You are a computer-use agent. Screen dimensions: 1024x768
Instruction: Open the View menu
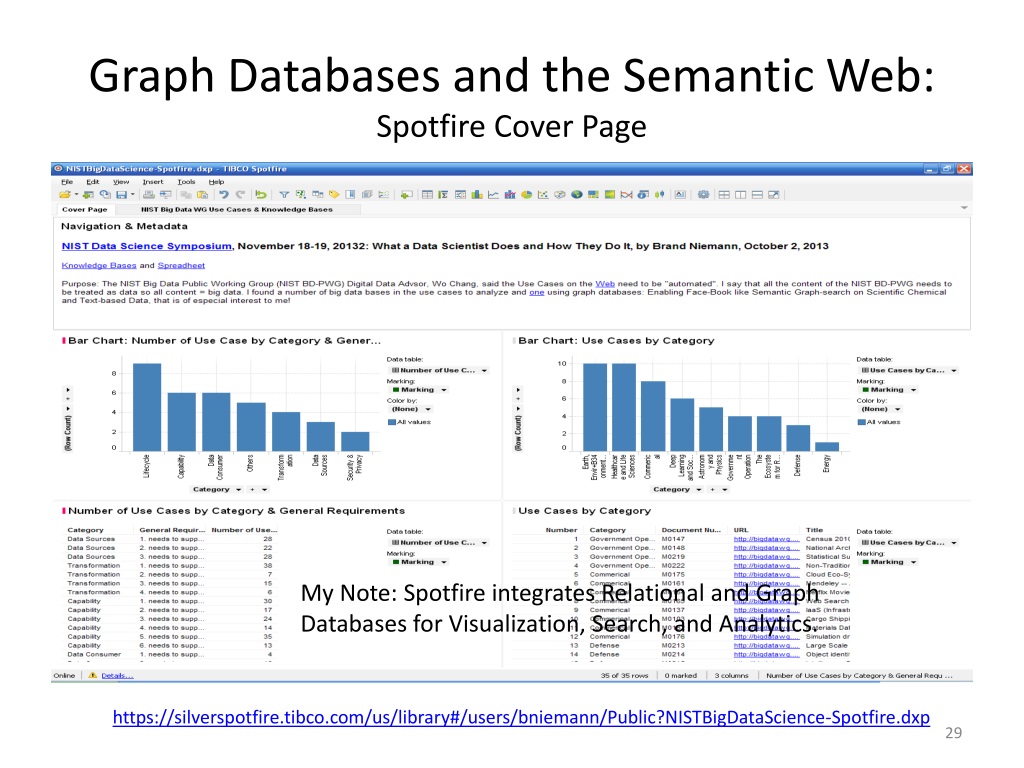tap(121, 182)
